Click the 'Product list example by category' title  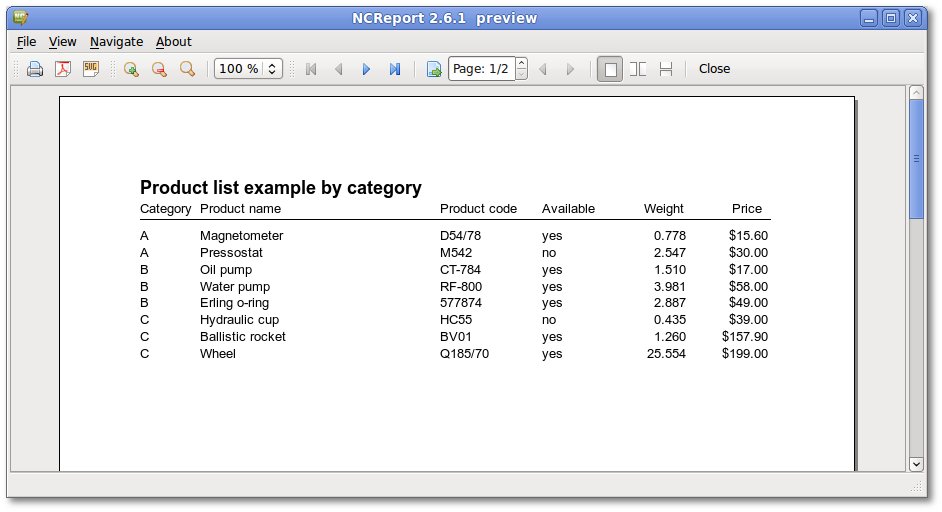click(x=281, y=188)
